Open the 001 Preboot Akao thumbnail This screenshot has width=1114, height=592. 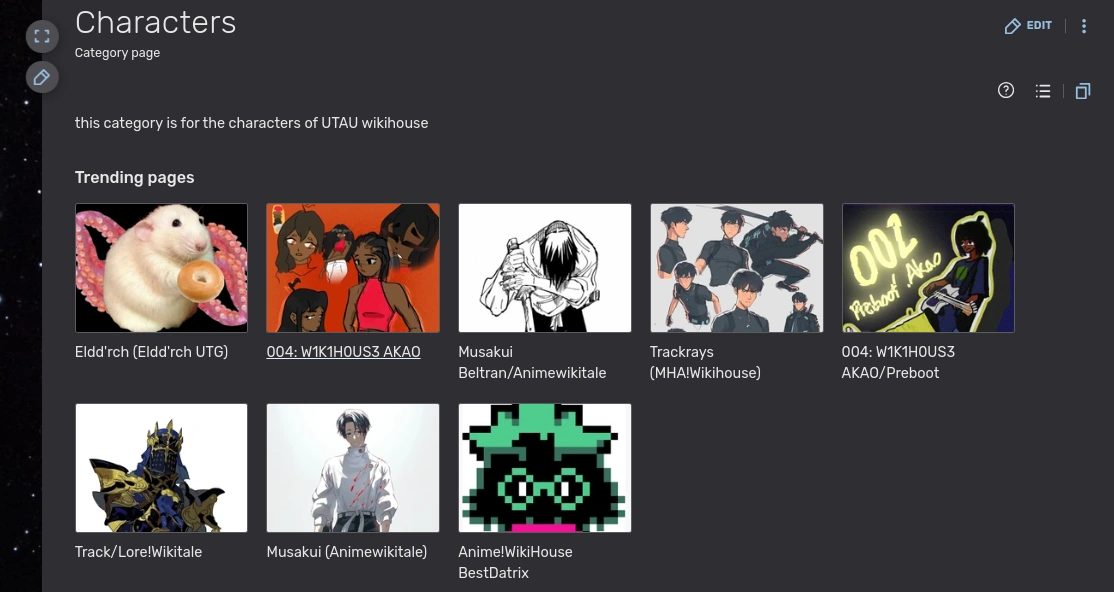pyautogui.click(x=928, y=268)
